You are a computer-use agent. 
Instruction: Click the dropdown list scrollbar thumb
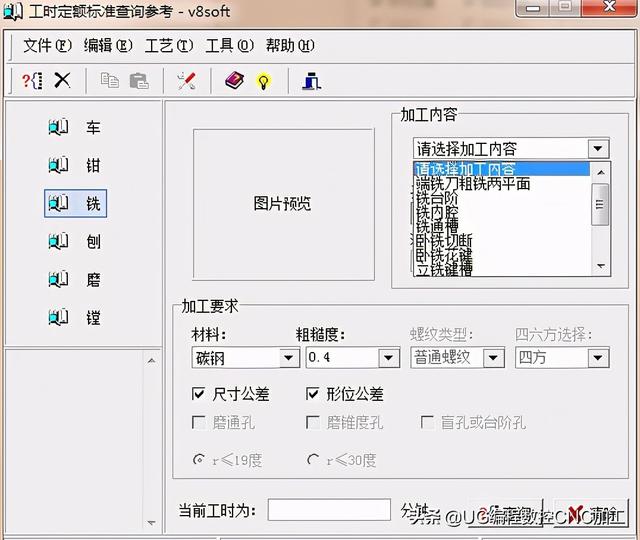click(600, 204)
